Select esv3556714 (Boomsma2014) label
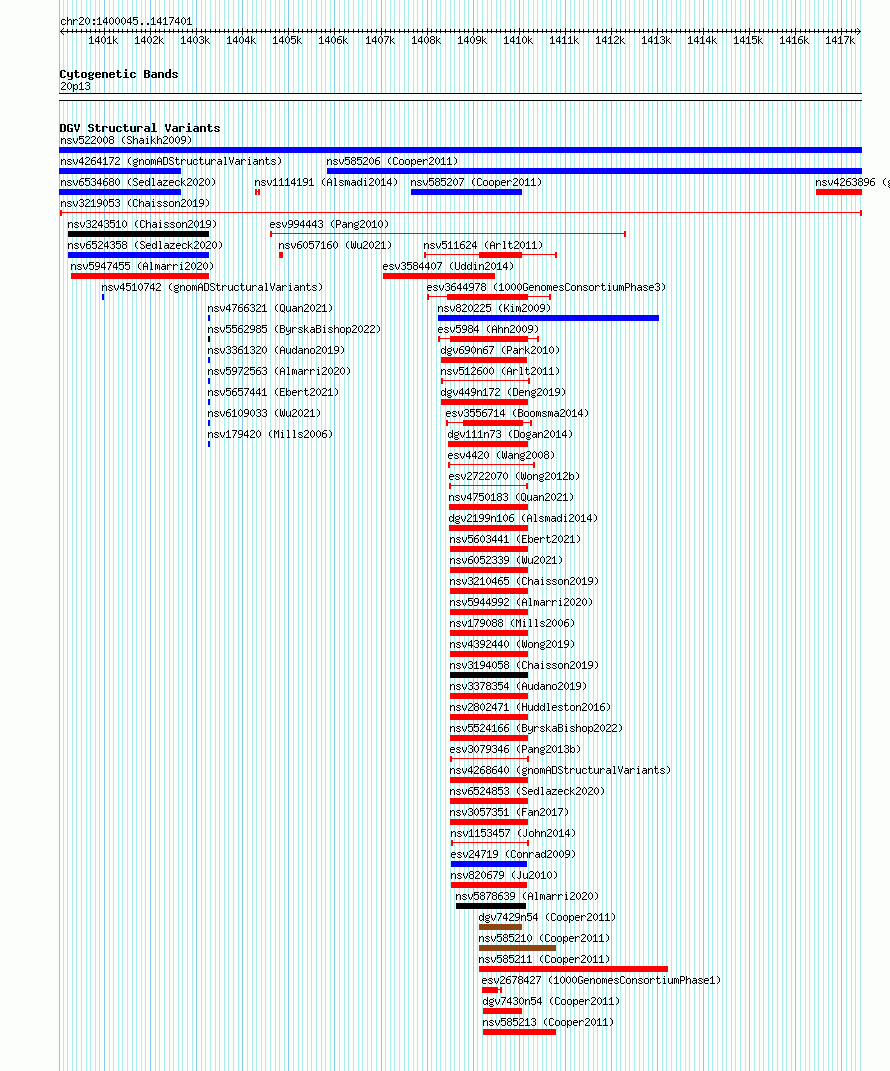 516,414
